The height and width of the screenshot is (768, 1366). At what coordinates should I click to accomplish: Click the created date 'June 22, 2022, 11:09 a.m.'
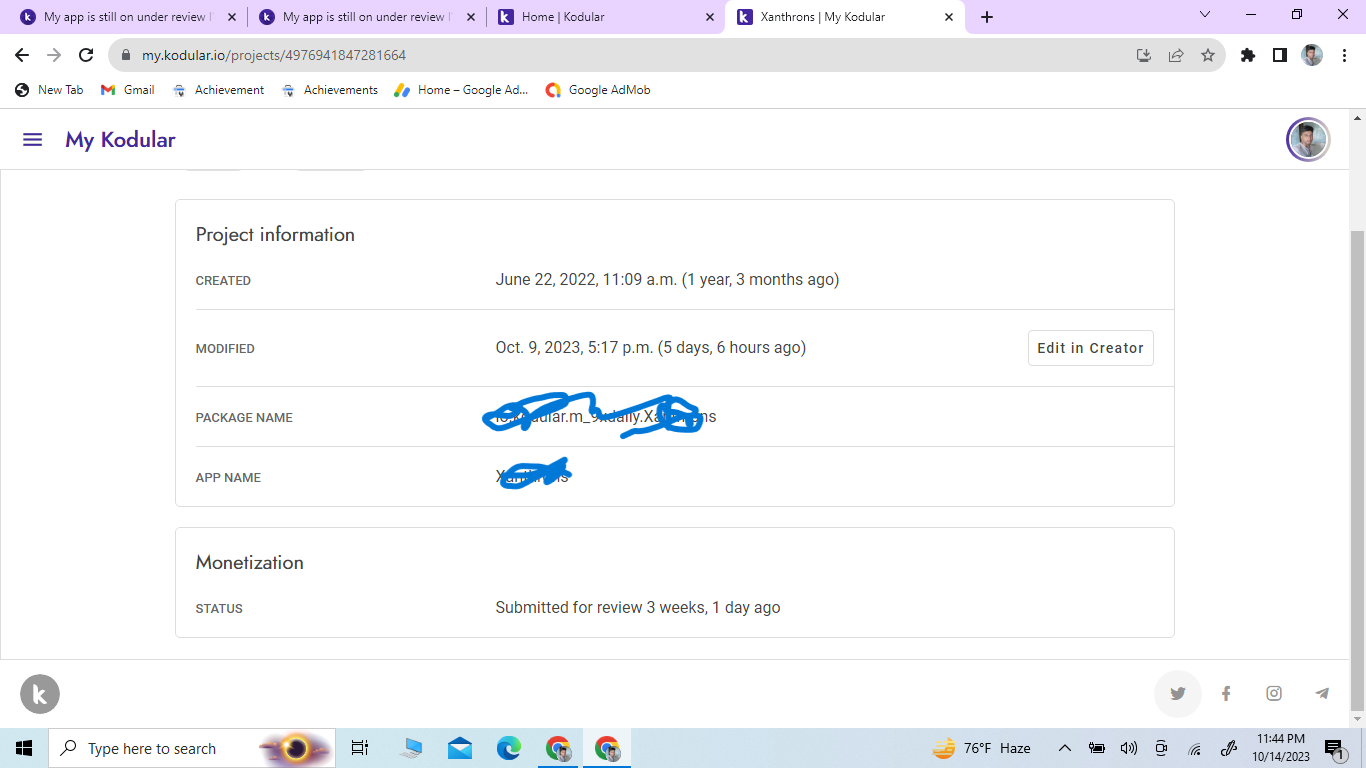coord(586,280)
